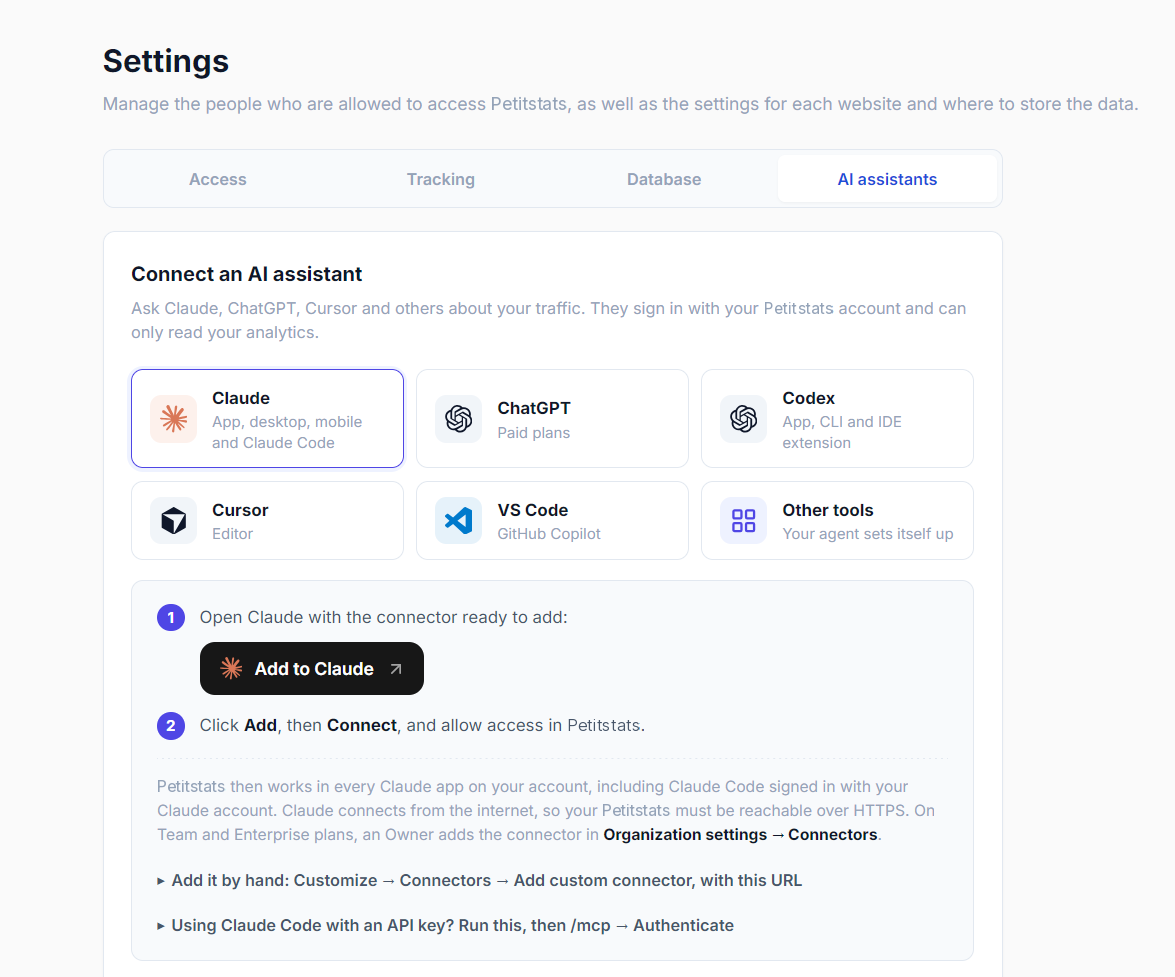
Task: Select the AI assistants tab
Action: 887,179
